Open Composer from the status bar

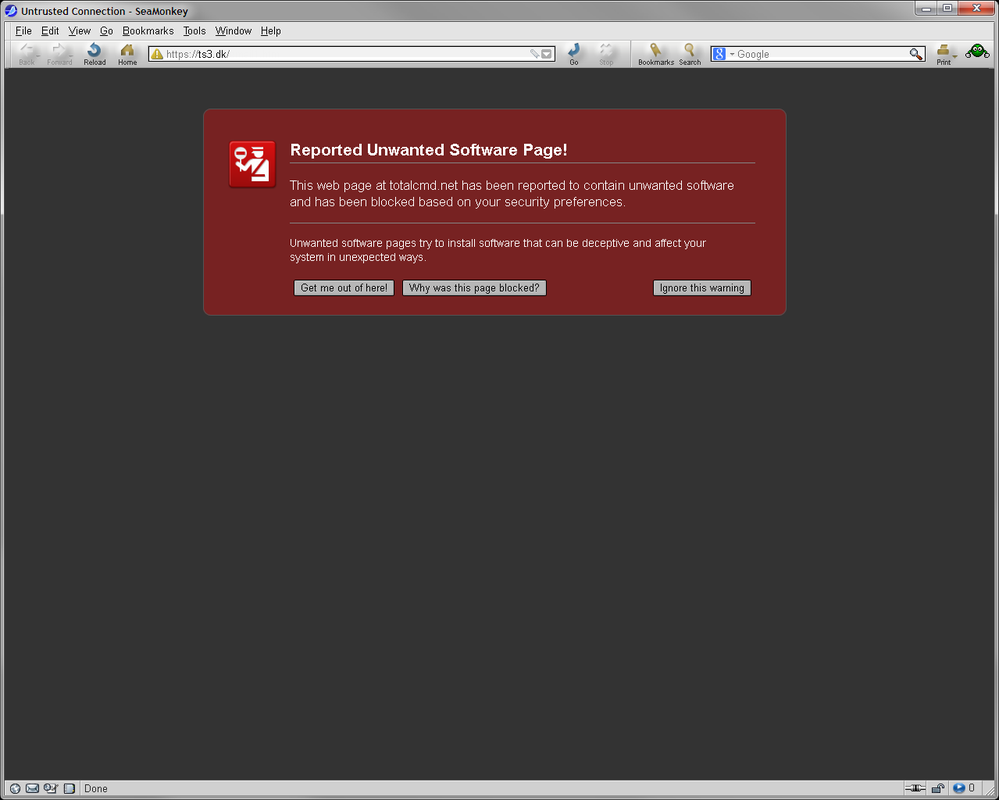click(x=50, y=789)
